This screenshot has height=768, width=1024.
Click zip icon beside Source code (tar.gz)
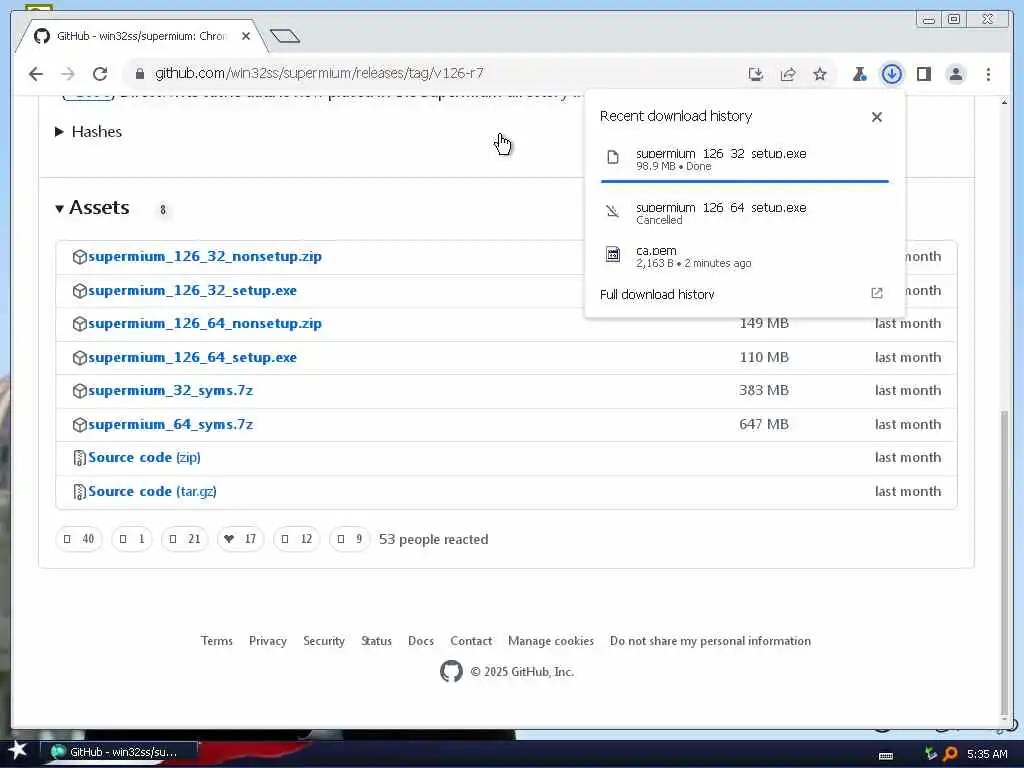[x=80, y=492]
